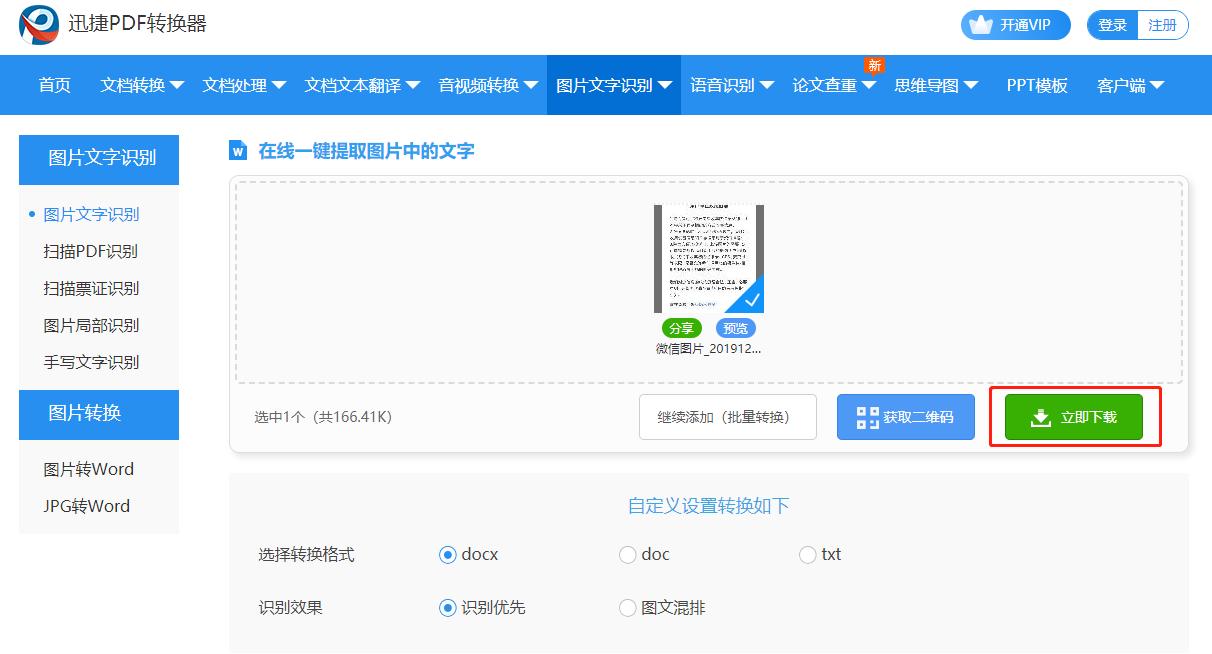Select the txt output format

click(x=806, y=554)
